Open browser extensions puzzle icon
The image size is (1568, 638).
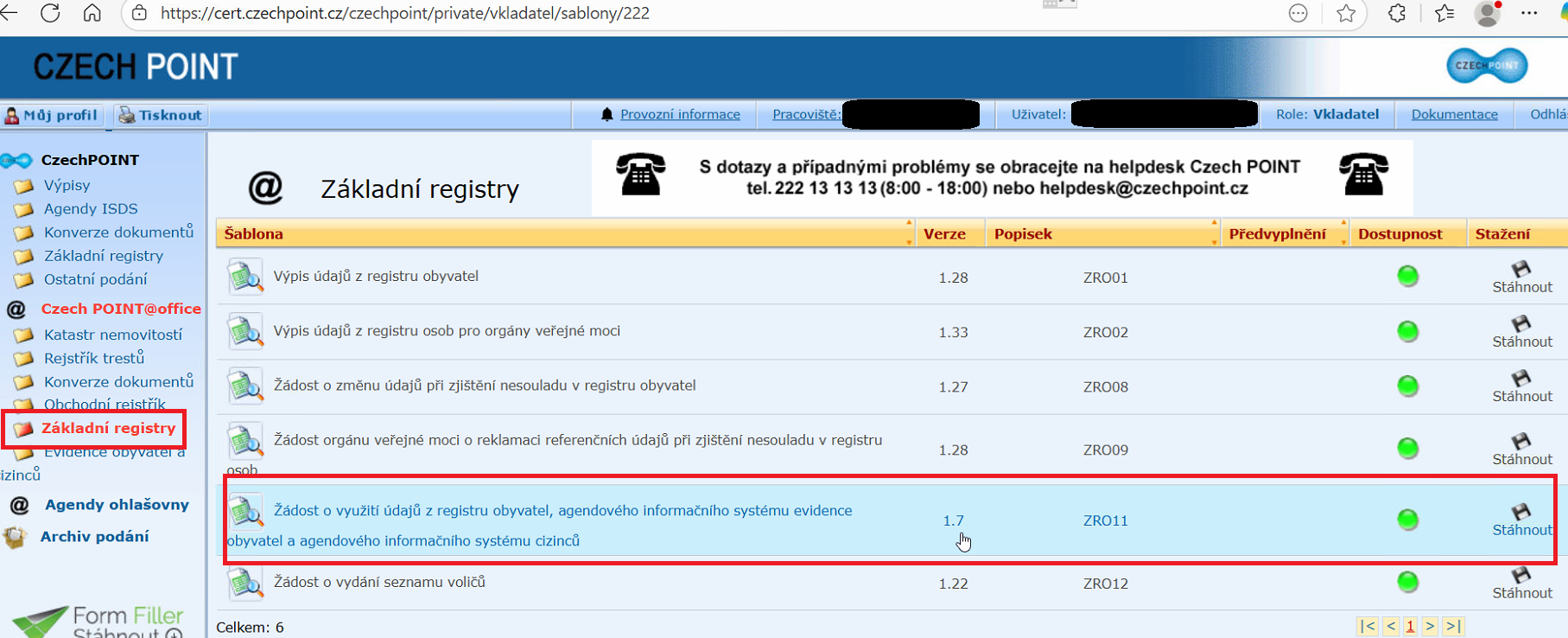1396,13
